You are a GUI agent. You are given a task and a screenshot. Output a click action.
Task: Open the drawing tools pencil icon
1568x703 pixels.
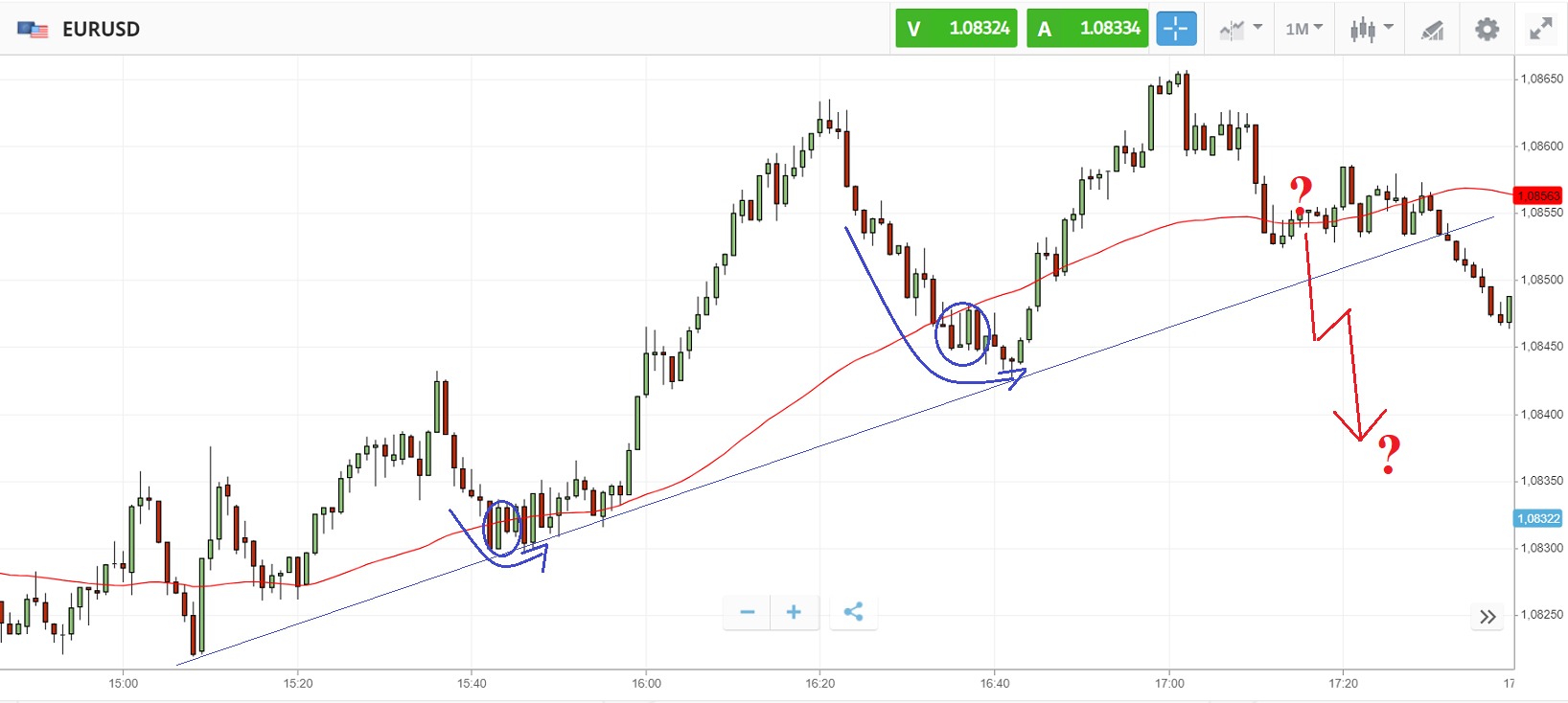(x=1432, y=30)
